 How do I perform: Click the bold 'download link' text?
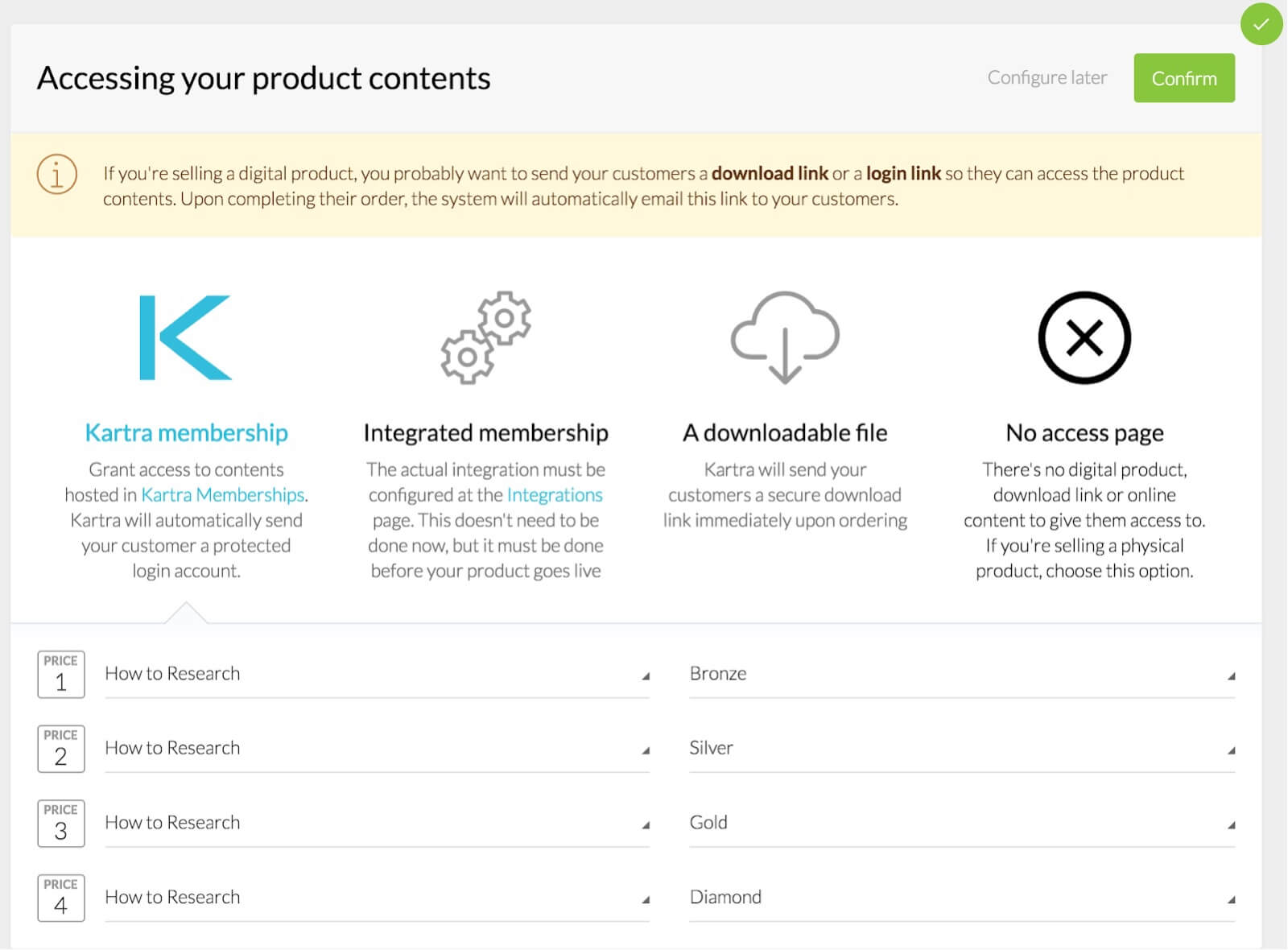[x=770, y=173]
